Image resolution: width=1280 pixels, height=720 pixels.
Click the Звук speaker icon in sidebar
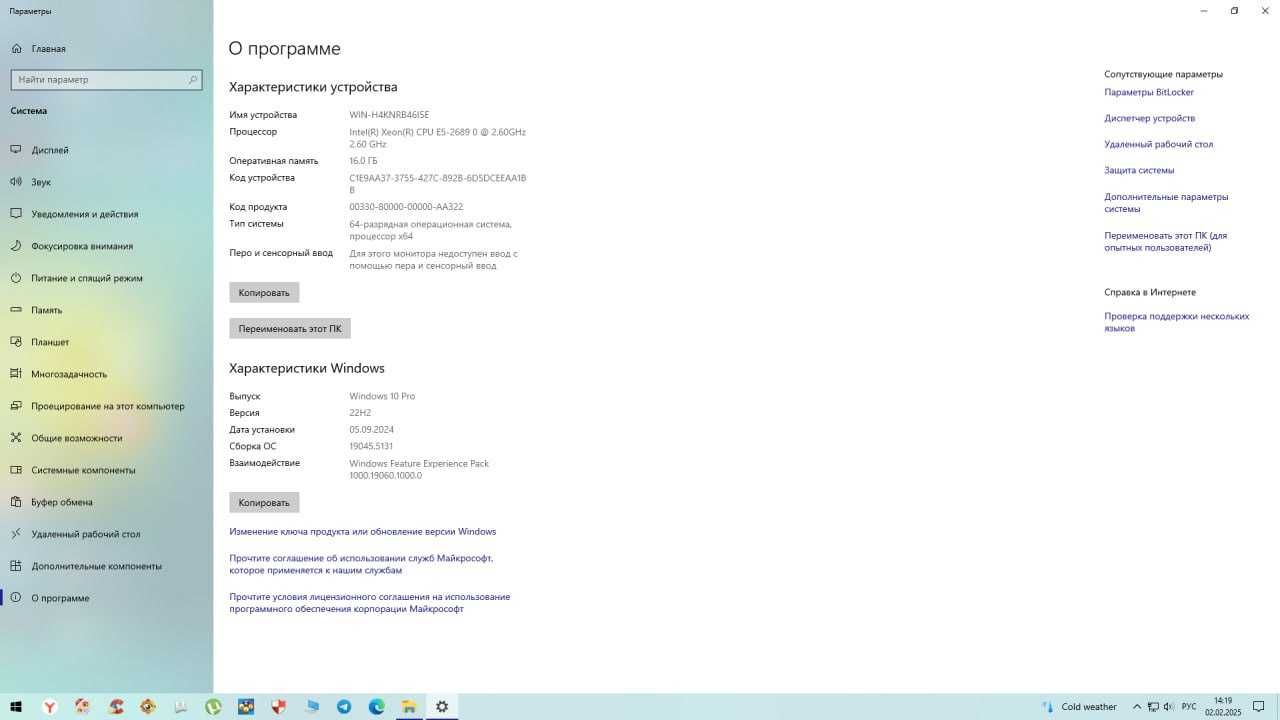(x=16, y=182)
